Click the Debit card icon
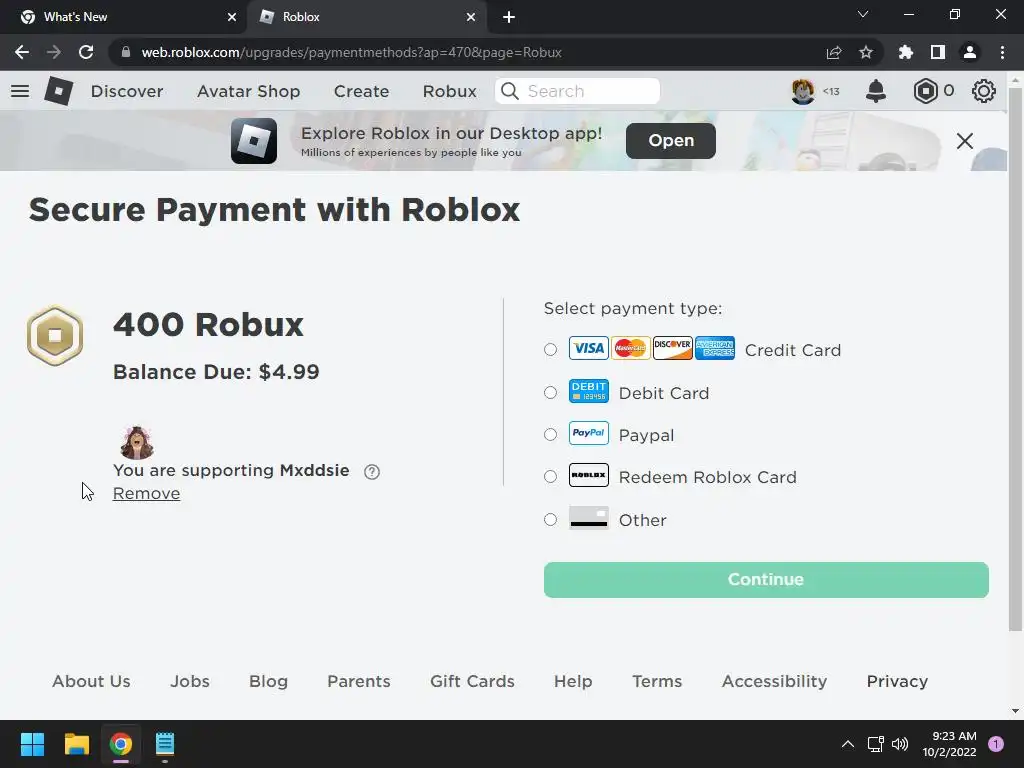The height and width of the screenshot is (768, 1024). [x=588, y=391]
